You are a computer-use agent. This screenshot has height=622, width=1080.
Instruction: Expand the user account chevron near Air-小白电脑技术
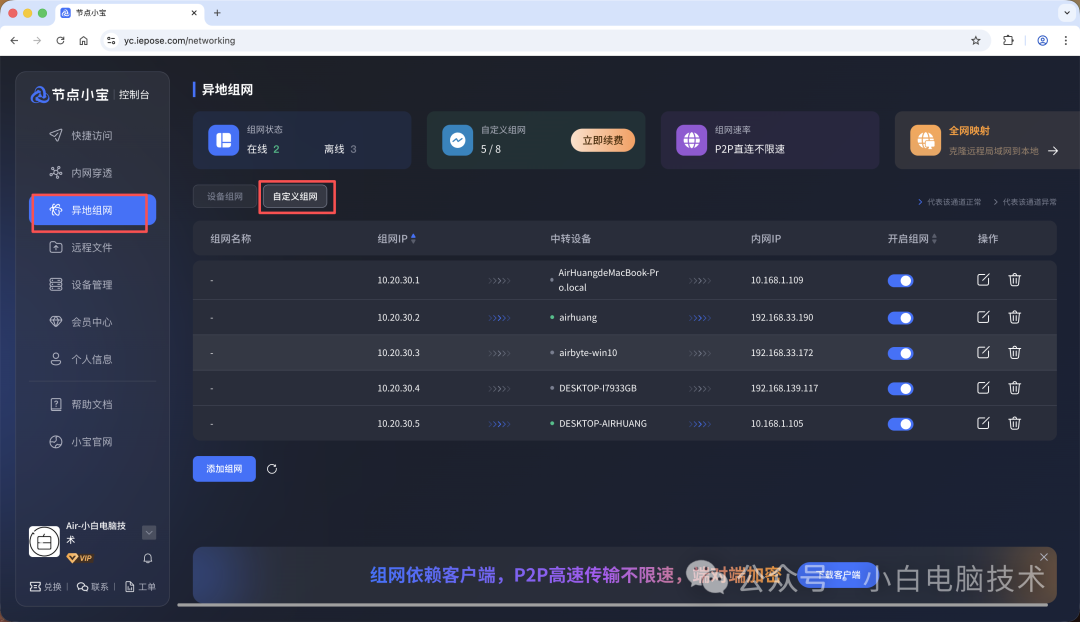pyautogui.click(x=148, y=532)
